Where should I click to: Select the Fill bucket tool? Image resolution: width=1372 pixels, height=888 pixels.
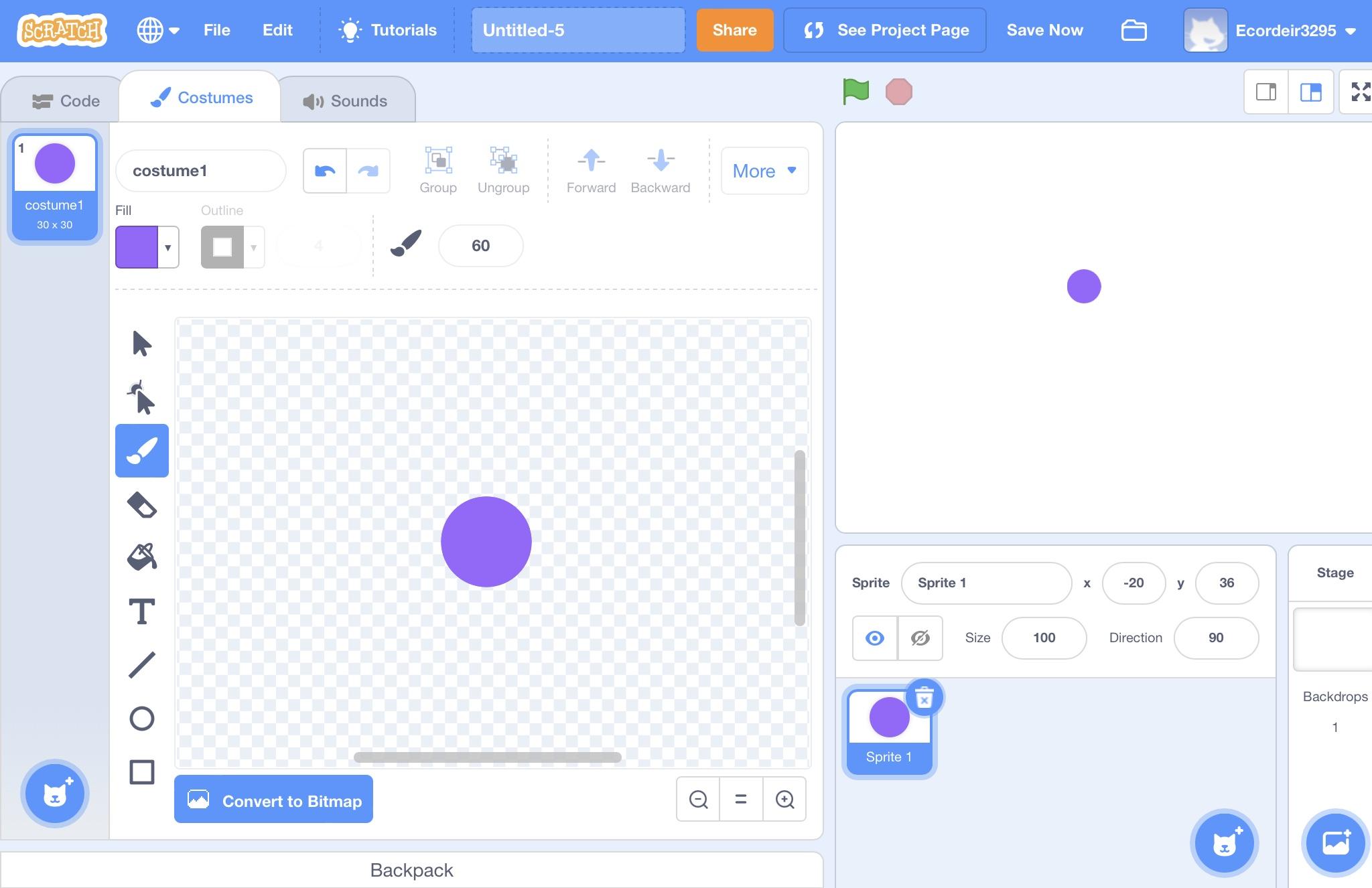click(x=141, y=557)
